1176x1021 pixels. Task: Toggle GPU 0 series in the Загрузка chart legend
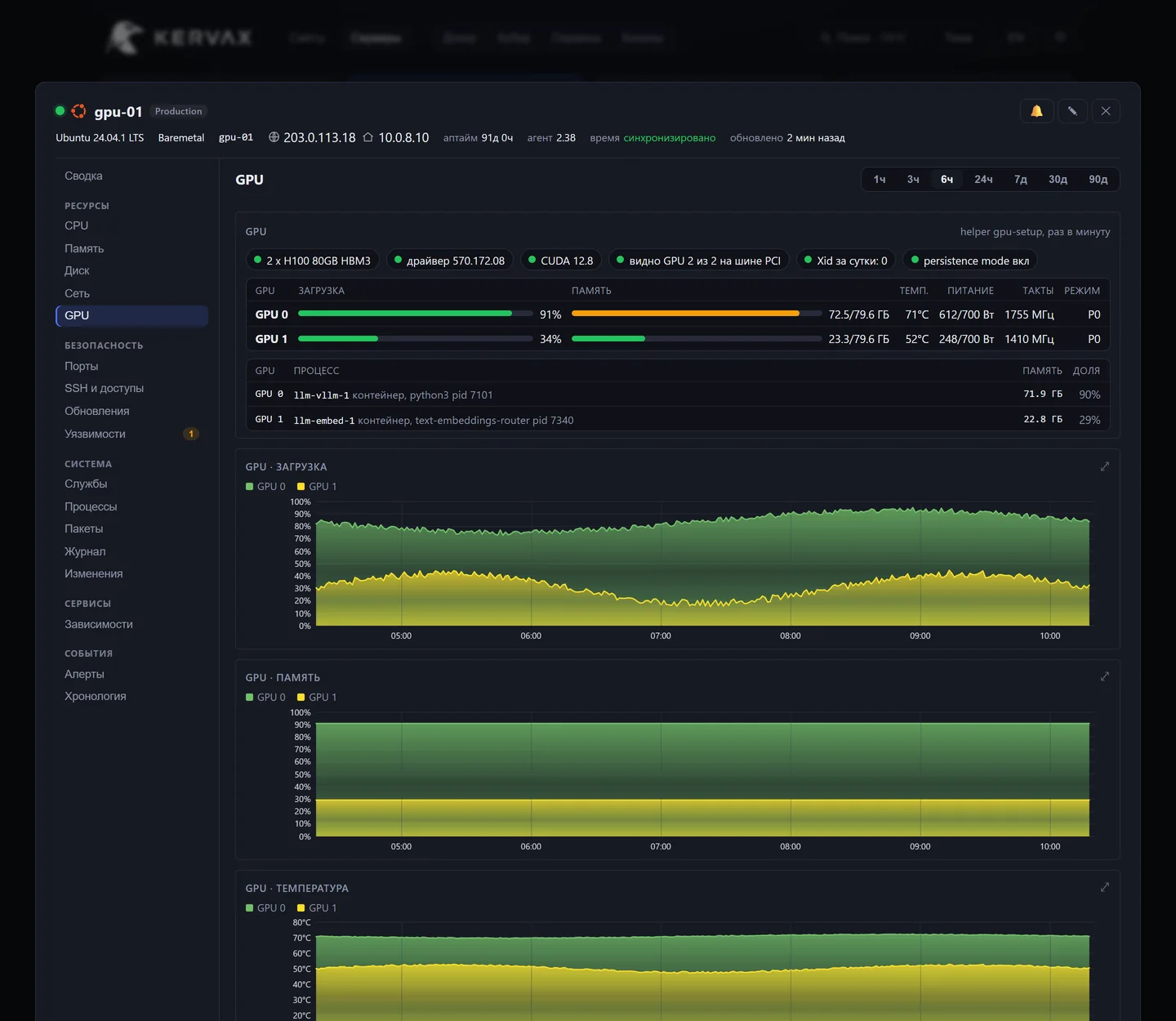point(266,486)
